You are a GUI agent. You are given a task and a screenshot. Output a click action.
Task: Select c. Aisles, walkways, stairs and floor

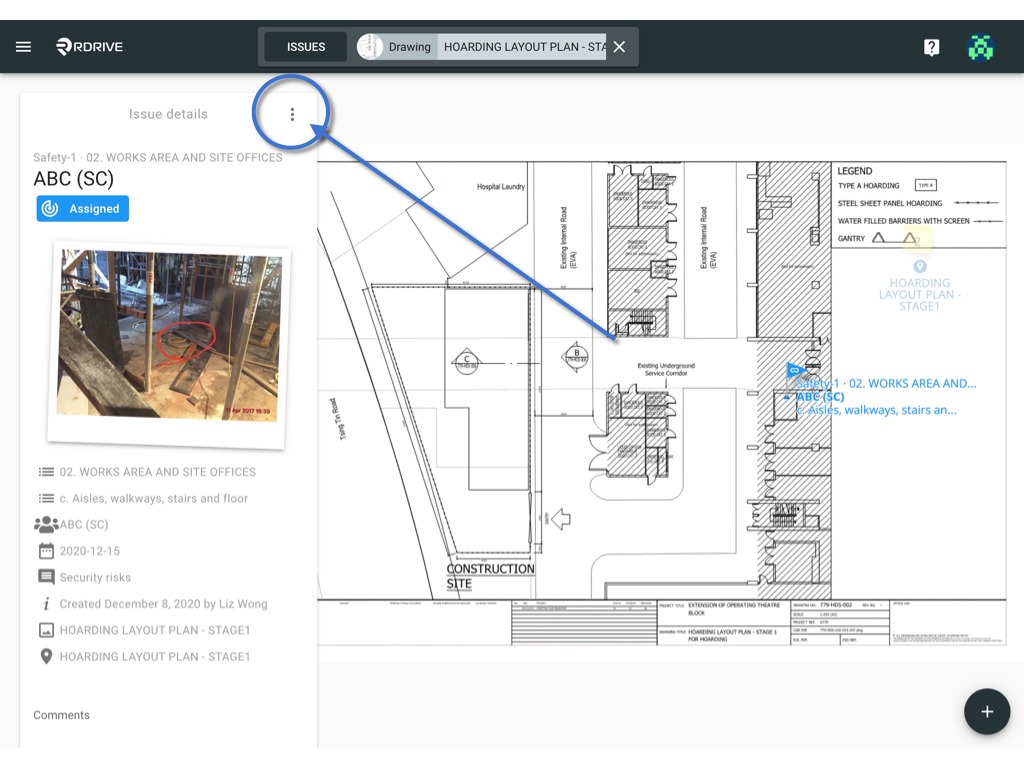pos(153,498)
